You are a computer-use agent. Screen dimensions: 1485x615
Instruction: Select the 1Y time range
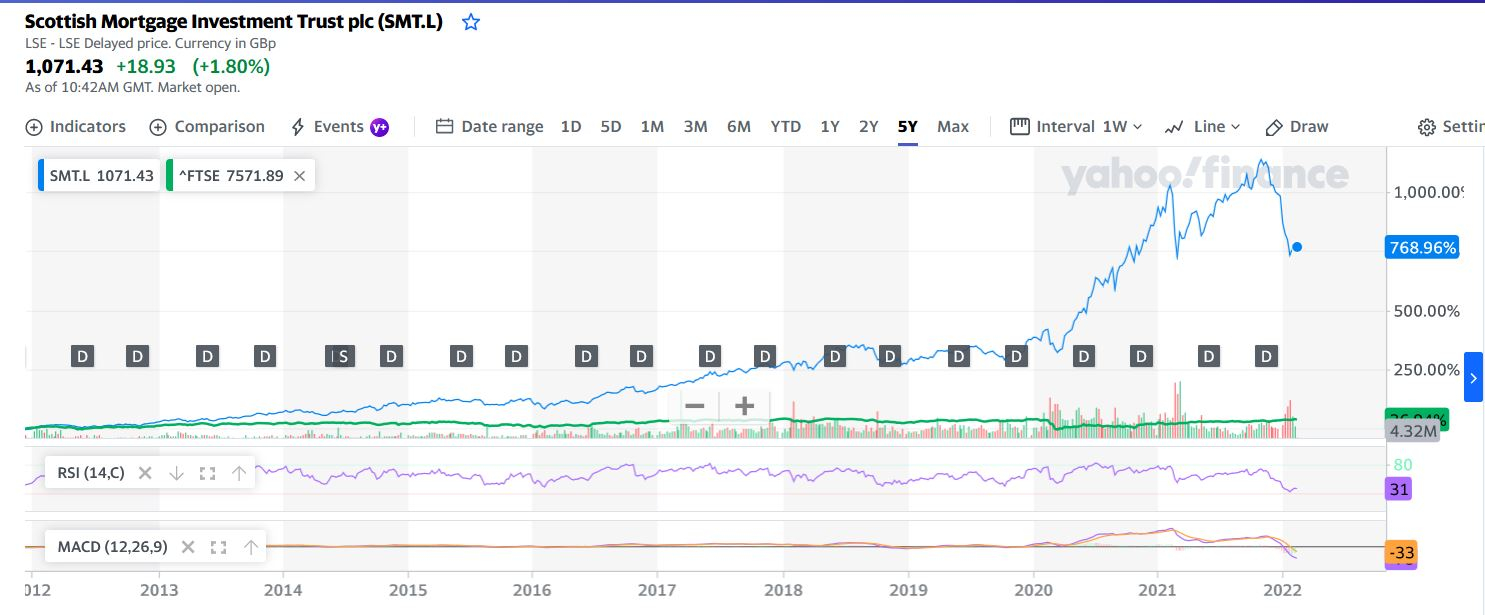click(x=830, y=127)
